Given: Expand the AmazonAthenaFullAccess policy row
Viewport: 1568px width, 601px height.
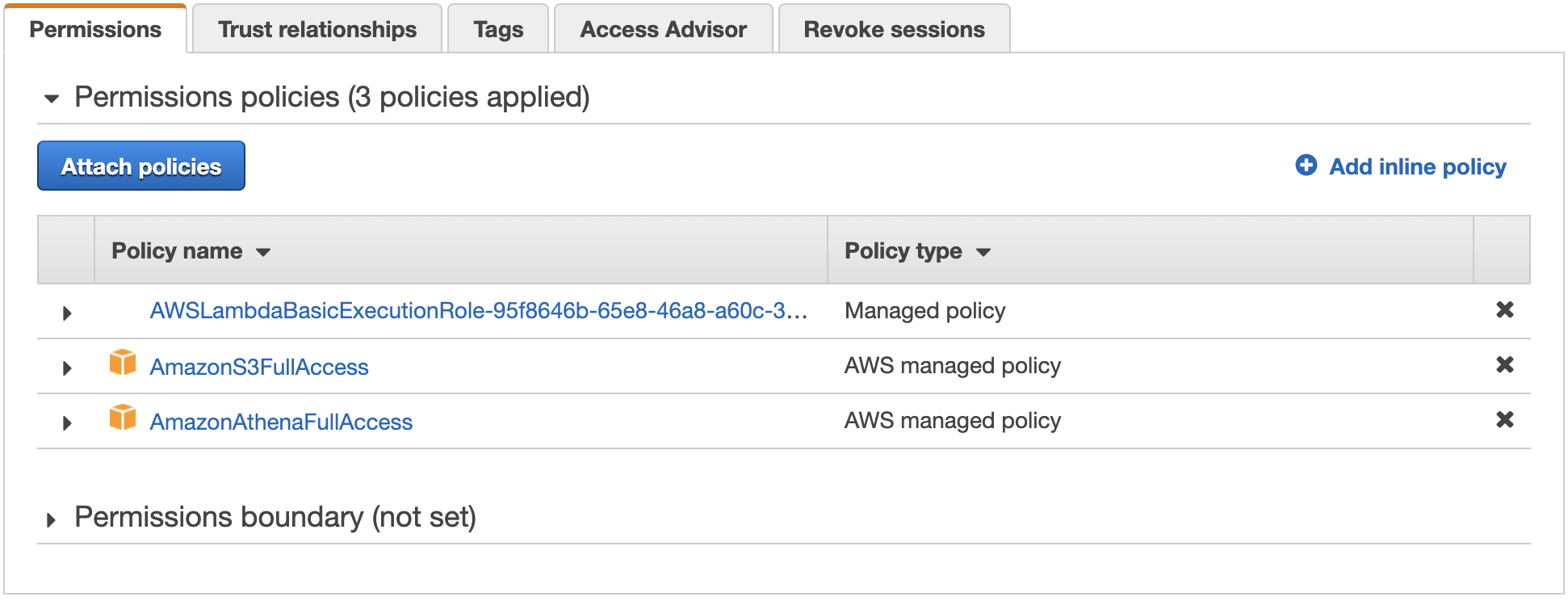Looking at the screenshot, I should pos(67,422).
